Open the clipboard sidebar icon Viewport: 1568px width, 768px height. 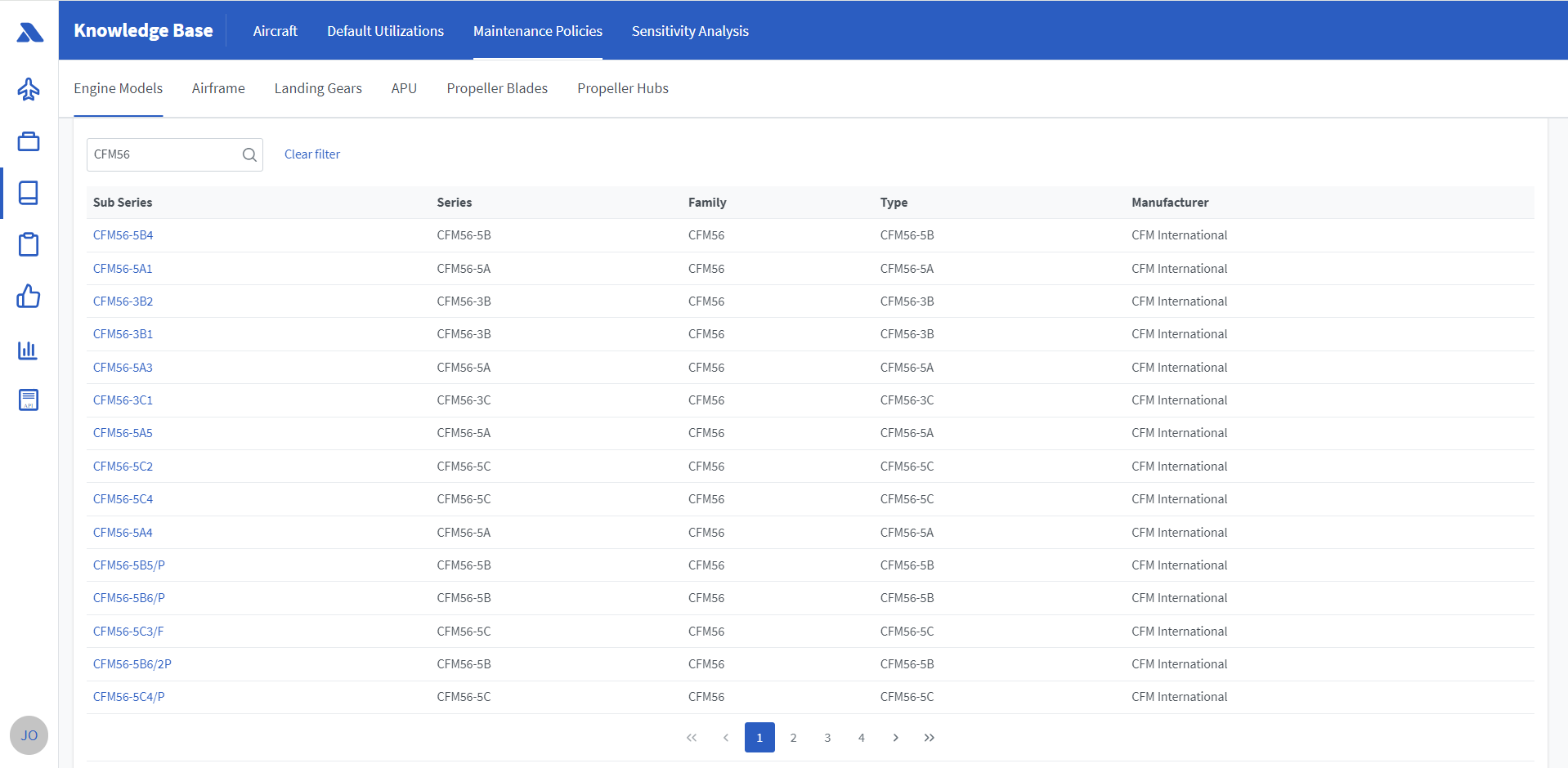click(x=29, y=244)
